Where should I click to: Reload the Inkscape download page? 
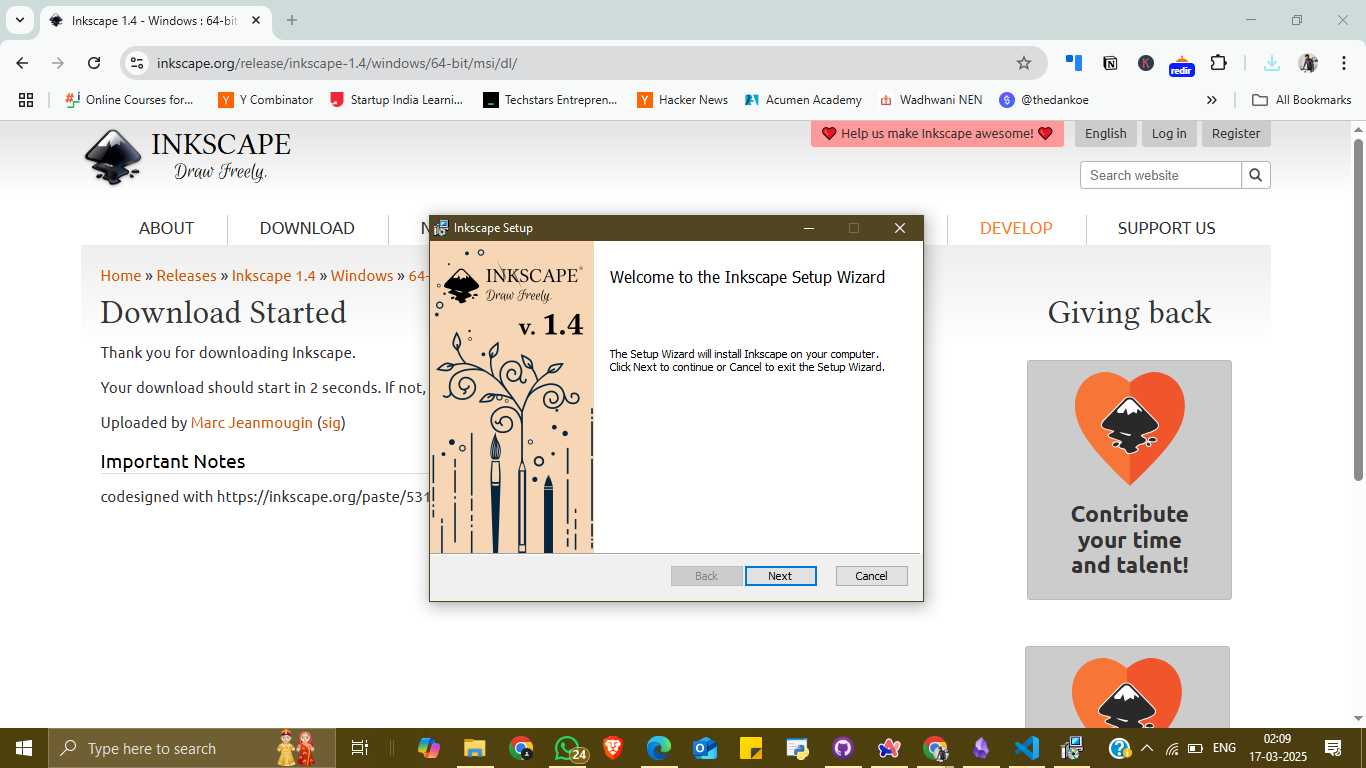tap(94, 63)
